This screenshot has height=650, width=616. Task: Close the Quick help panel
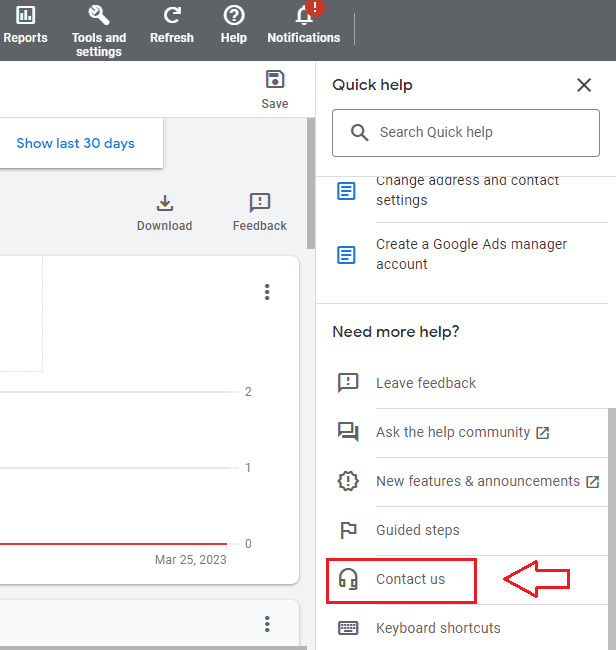pyautogui.click(x=584, y=85)
